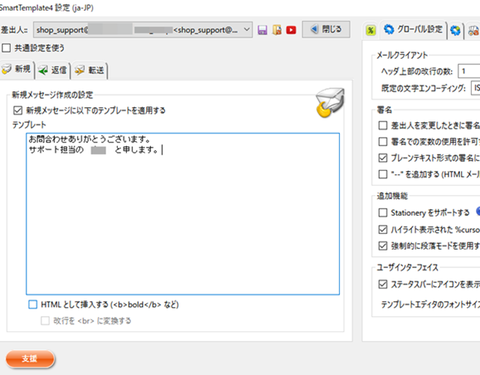
Task: Click the load template file icon
Action: [277, 30]
